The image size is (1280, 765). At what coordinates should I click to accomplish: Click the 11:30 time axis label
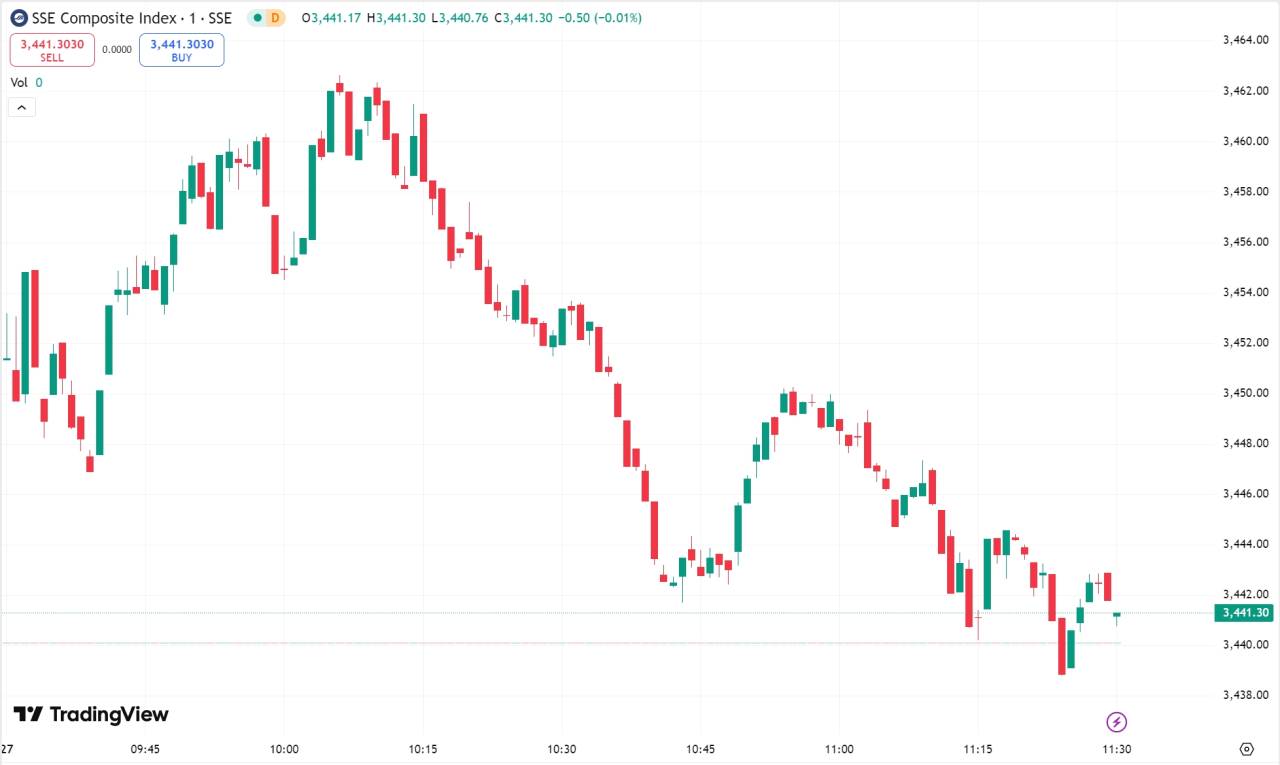(1117, 749)
